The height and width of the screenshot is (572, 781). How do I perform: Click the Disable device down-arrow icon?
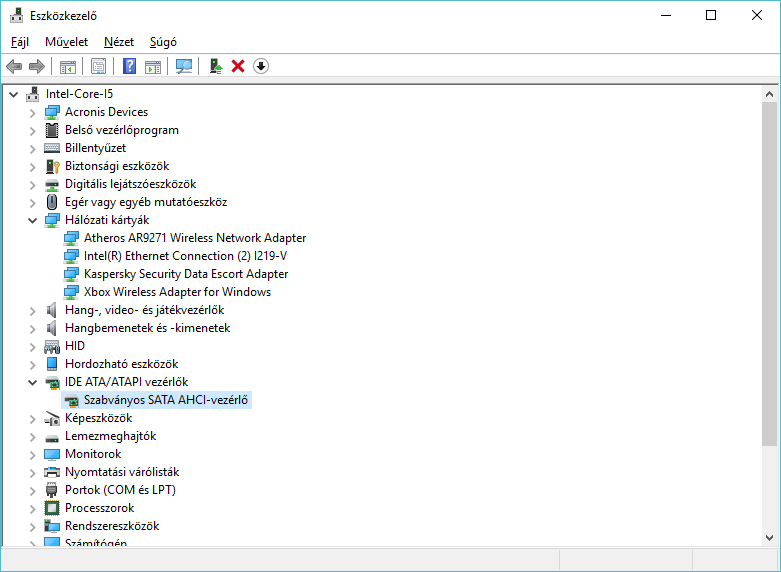(261, 66)
